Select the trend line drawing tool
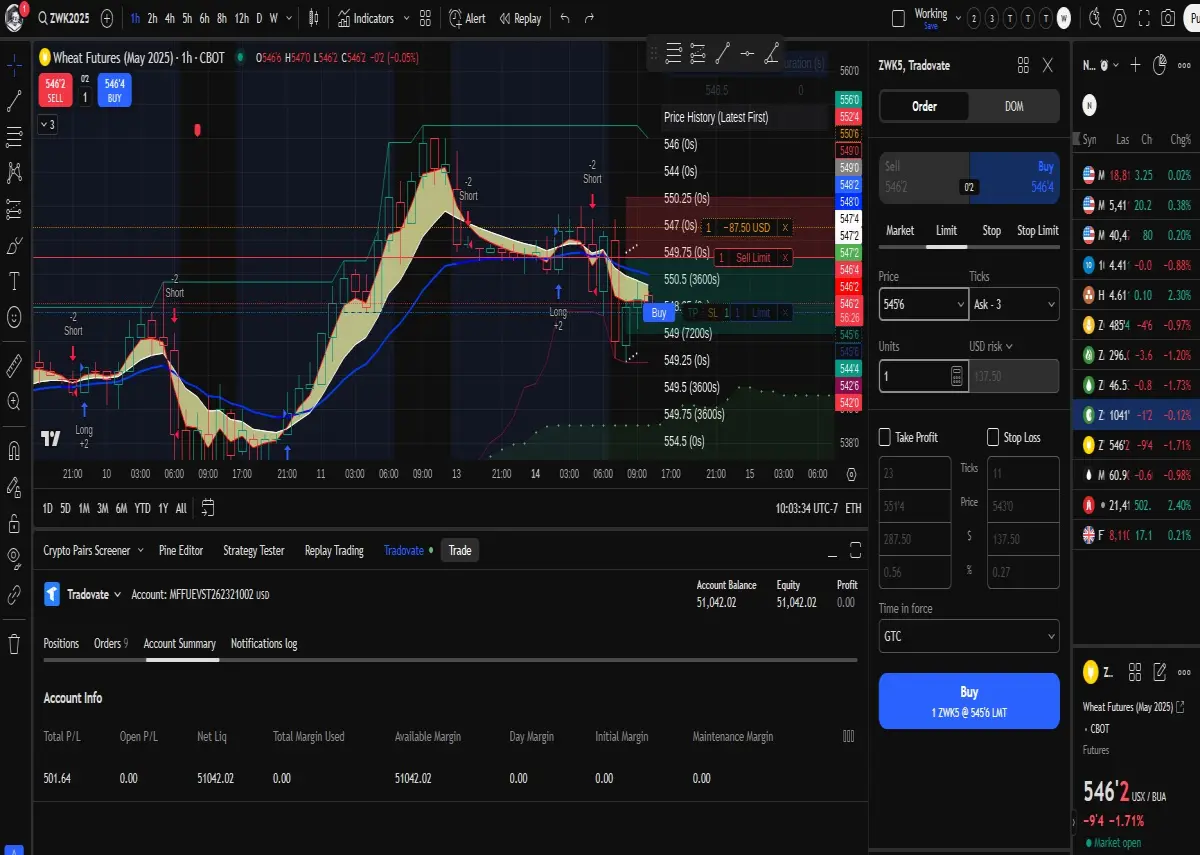 tap(14, 101)
